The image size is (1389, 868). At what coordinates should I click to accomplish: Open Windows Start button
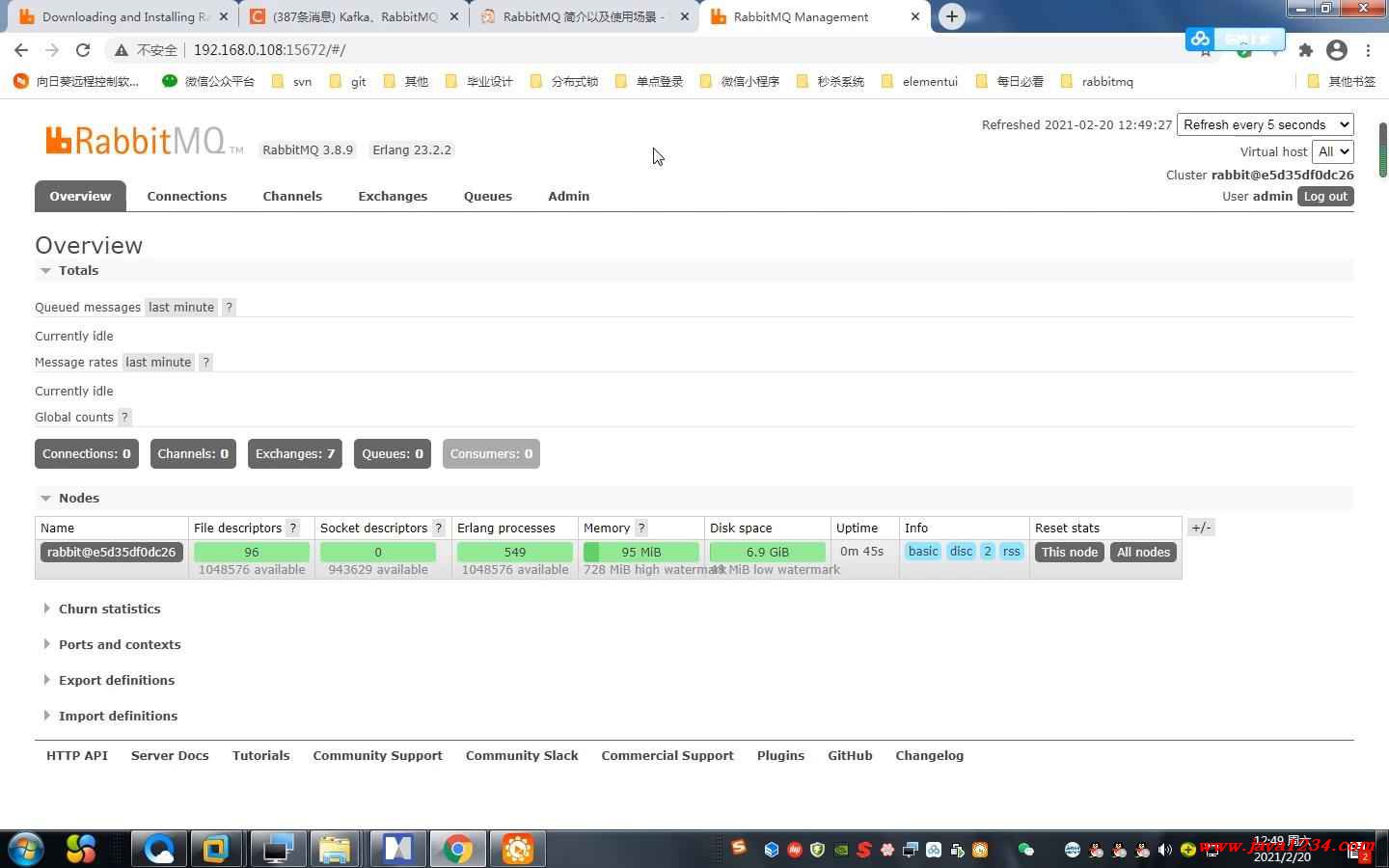coord(26,849)
